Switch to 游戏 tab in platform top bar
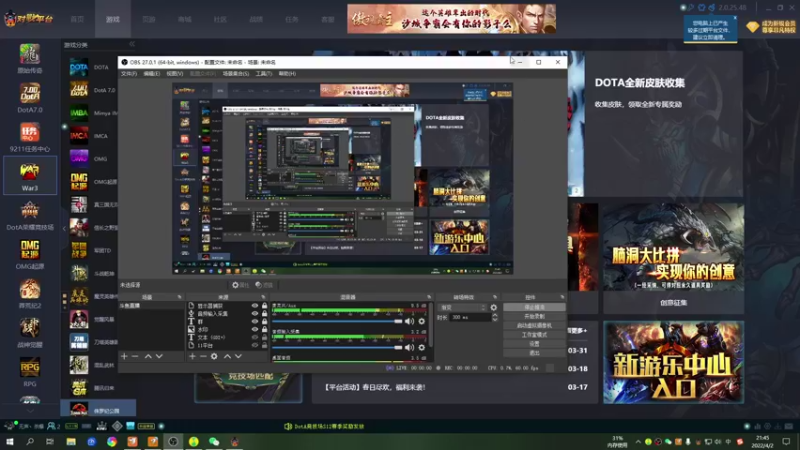Screen dimensions: 800x450 [x=113, y=19]
